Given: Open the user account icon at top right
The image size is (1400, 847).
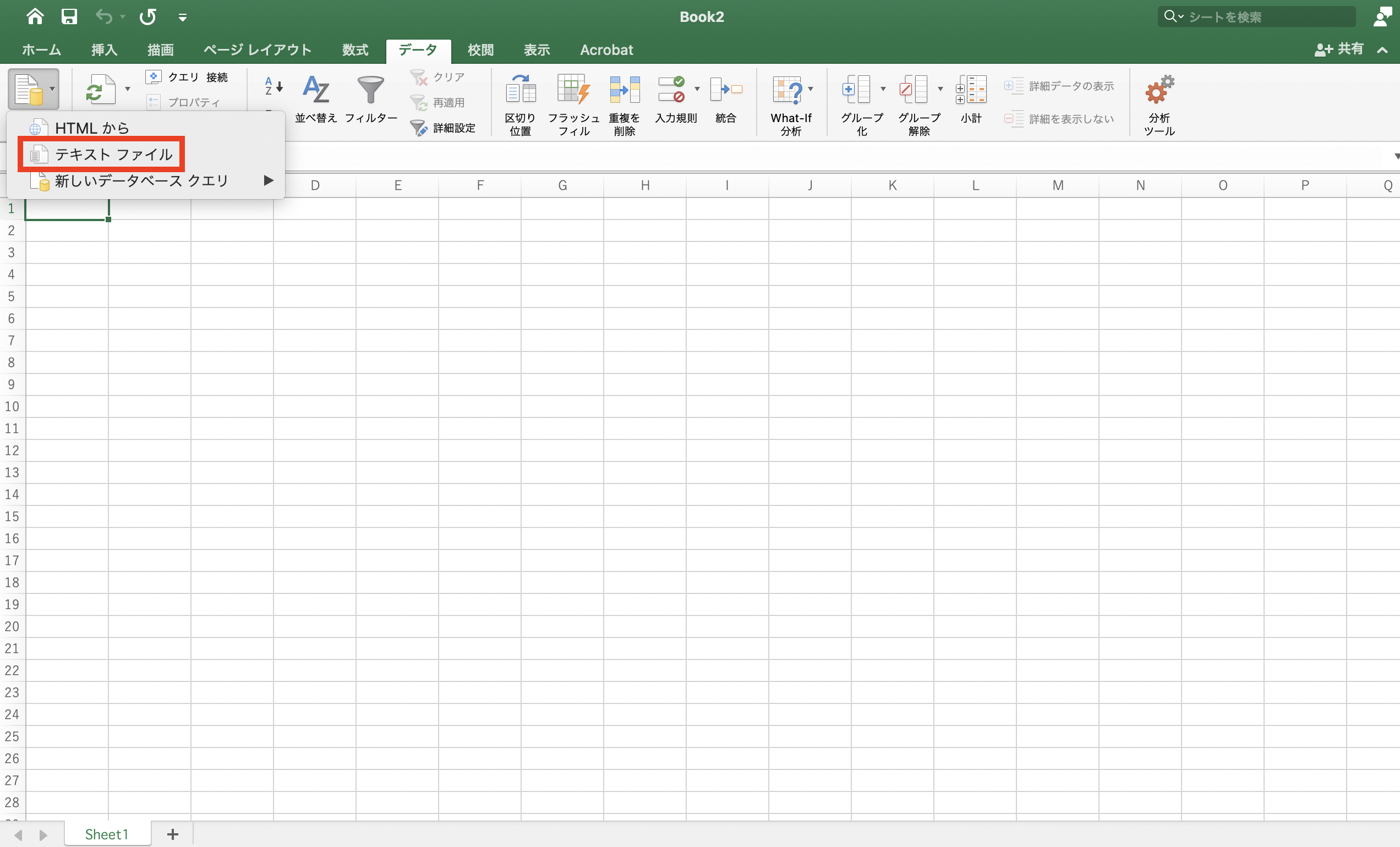Looking at the screenshot, I should pos(1382,16).
